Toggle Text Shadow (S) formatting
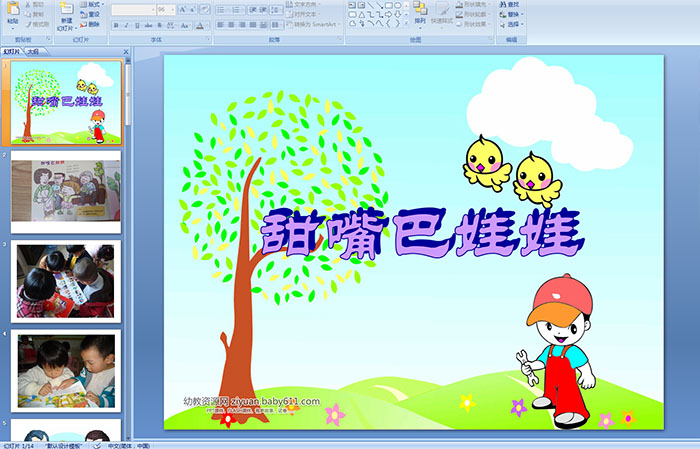Screen dimensions: 700x449 [159, 25]
